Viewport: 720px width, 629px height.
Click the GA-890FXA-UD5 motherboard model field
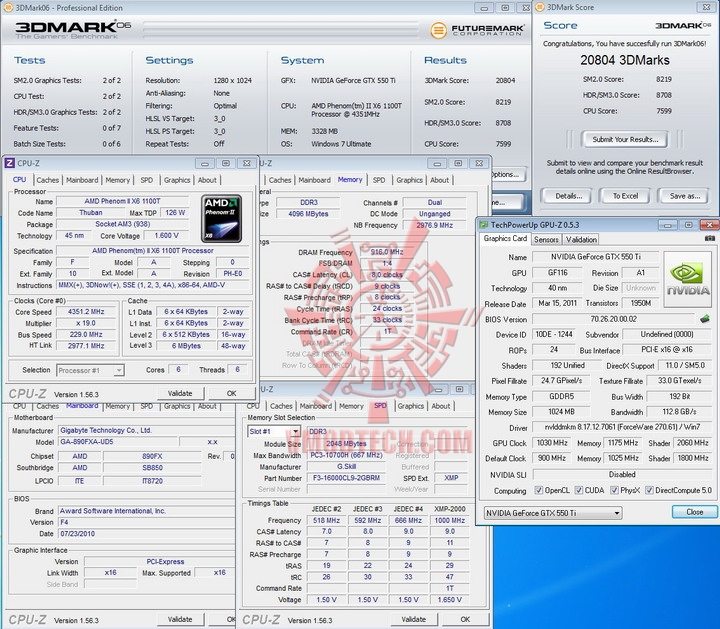[118, 442]
